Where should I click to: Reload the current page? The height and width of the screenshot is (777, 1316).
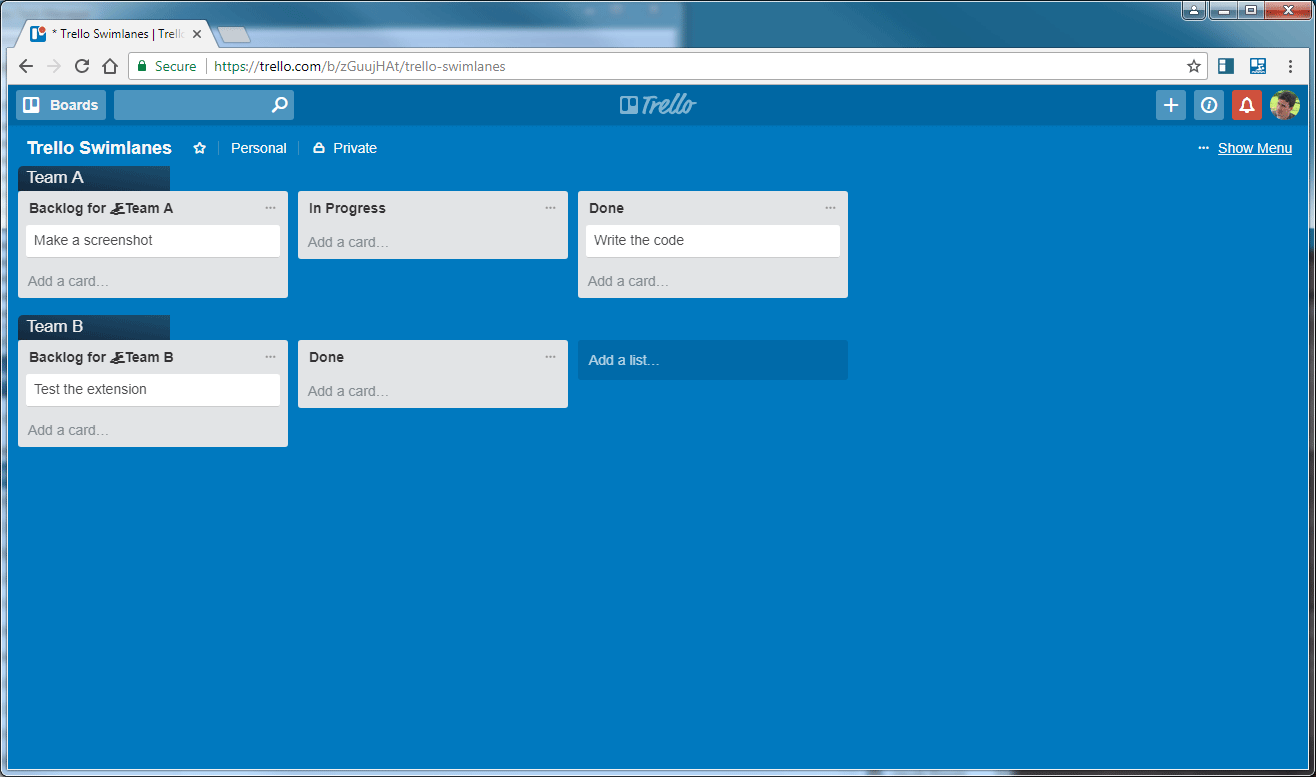click(x=82, y=66)
